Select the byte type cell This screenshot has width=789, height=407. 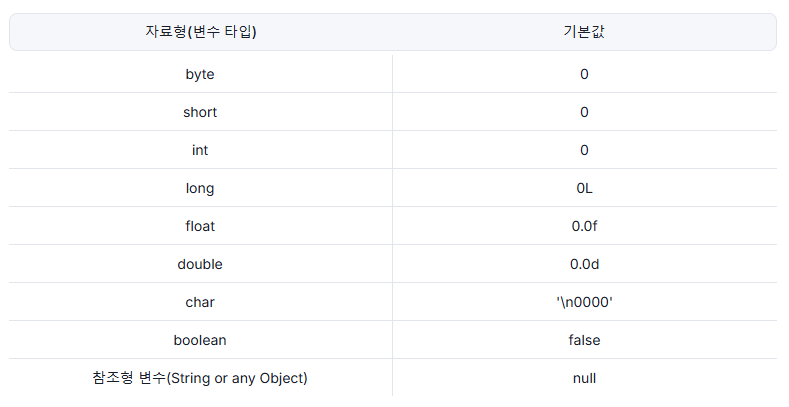point(200,74)
